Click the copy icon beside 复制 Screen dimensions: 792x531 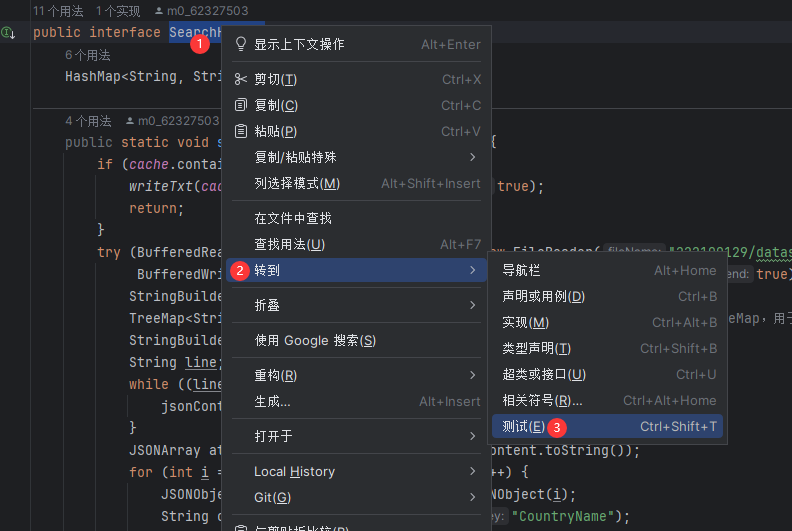coord(240,105)
